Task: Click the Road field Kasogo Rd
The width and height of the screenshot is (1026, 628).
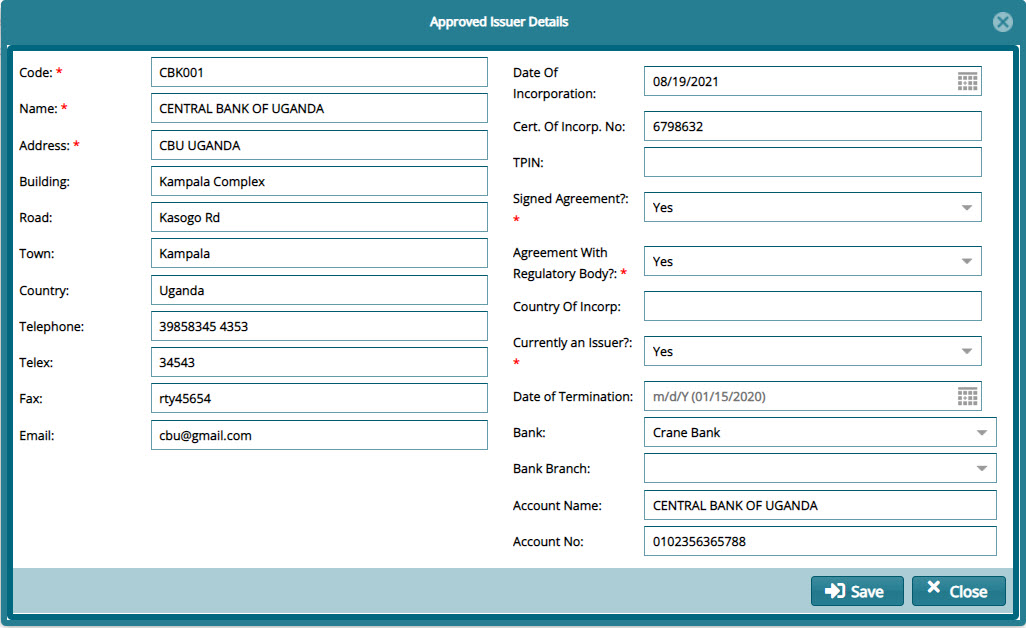Action: [x=319, y=217]
